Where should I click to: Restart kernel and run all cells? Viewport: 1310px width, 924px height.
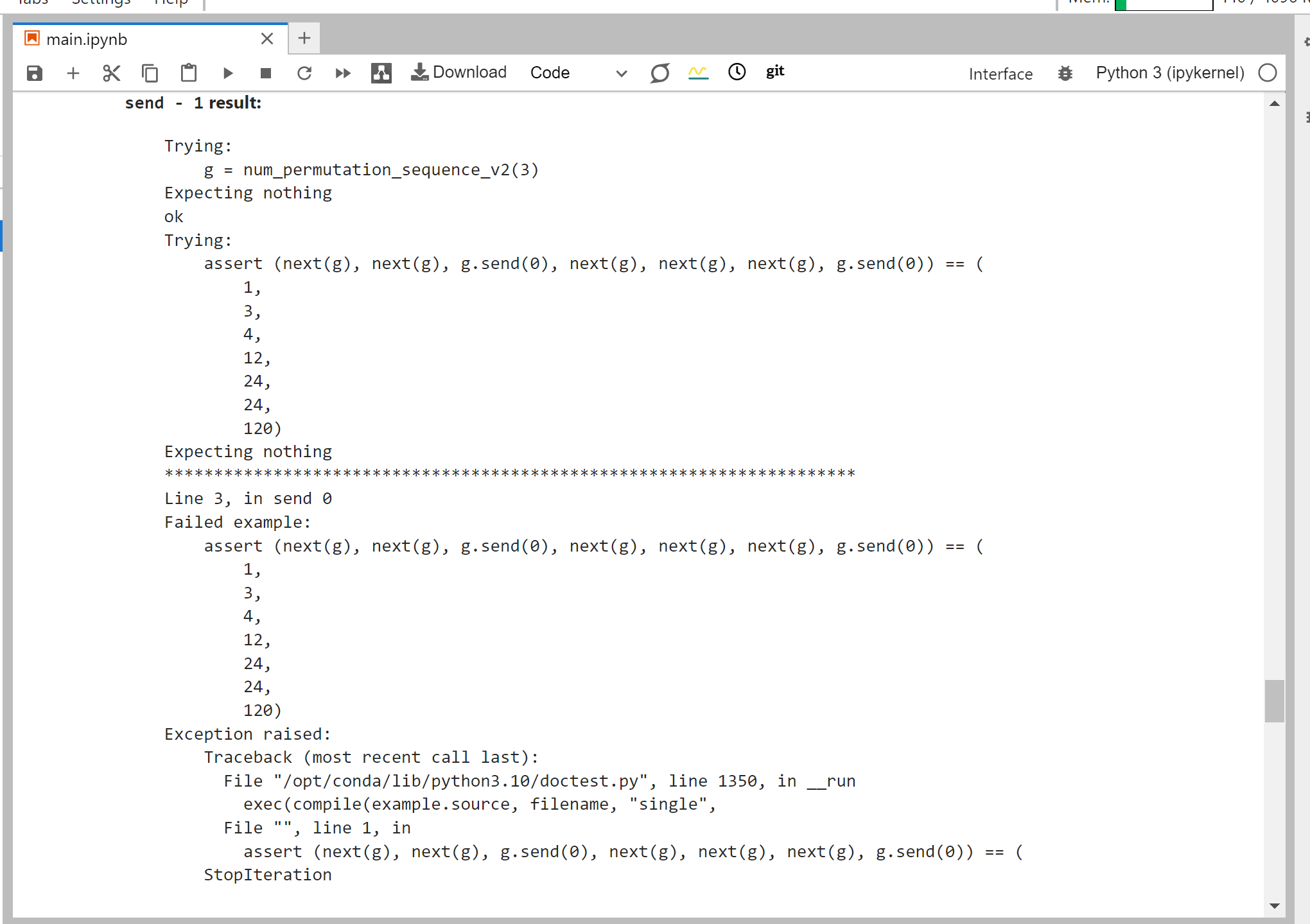tap(343, 73)
